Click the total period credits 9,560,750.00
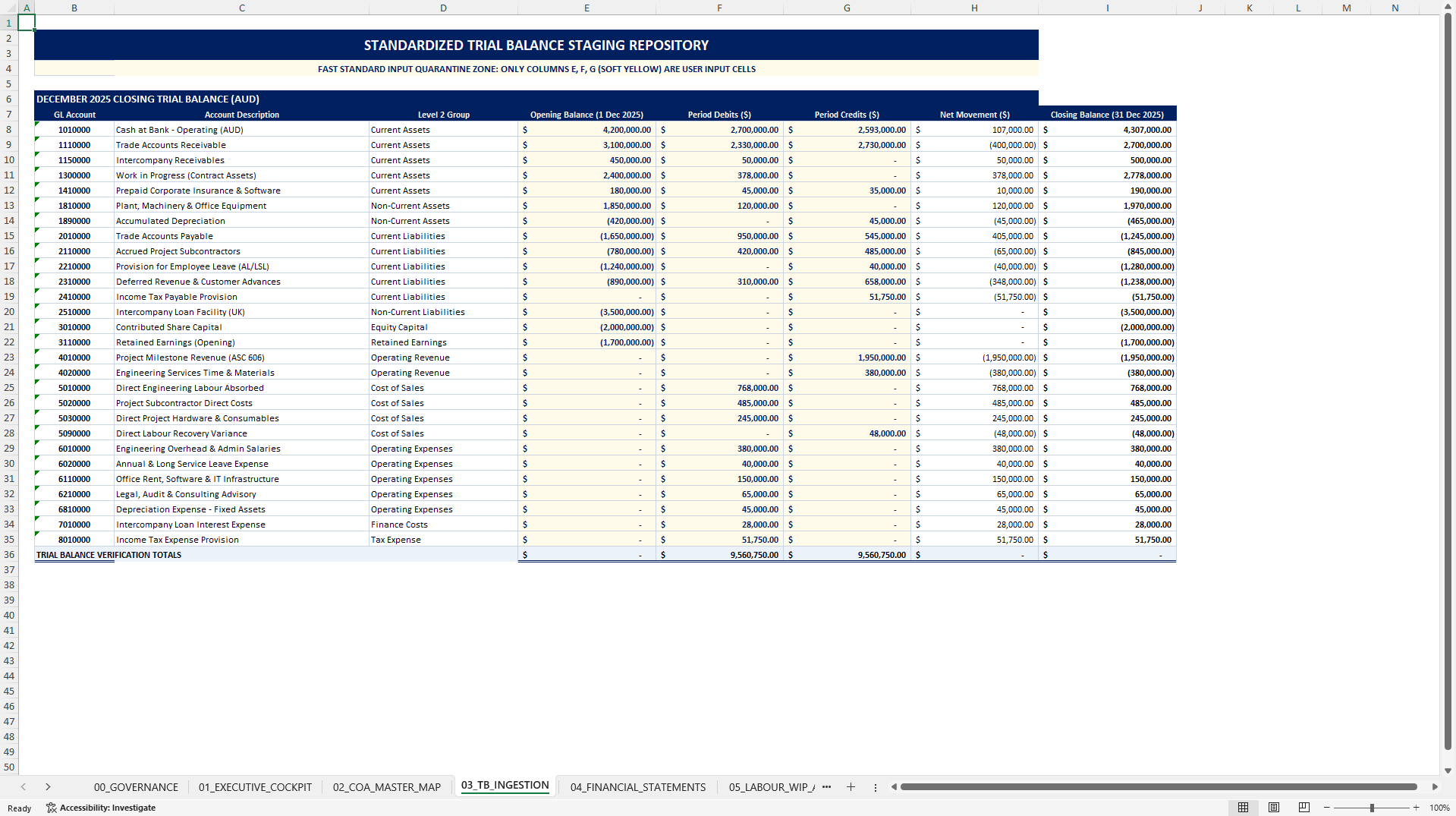 tap(847, 555)
